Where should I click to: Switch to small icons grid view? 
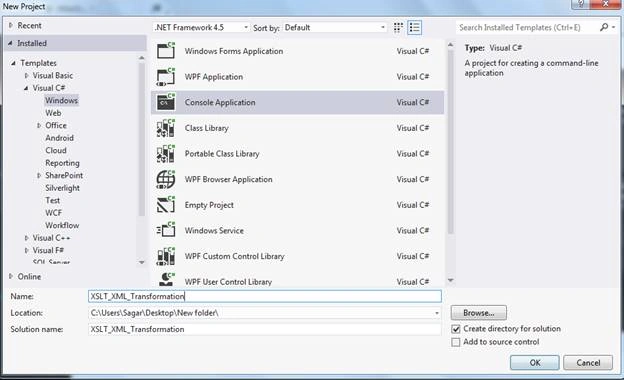pyautogui.click(x=398, y=27)
